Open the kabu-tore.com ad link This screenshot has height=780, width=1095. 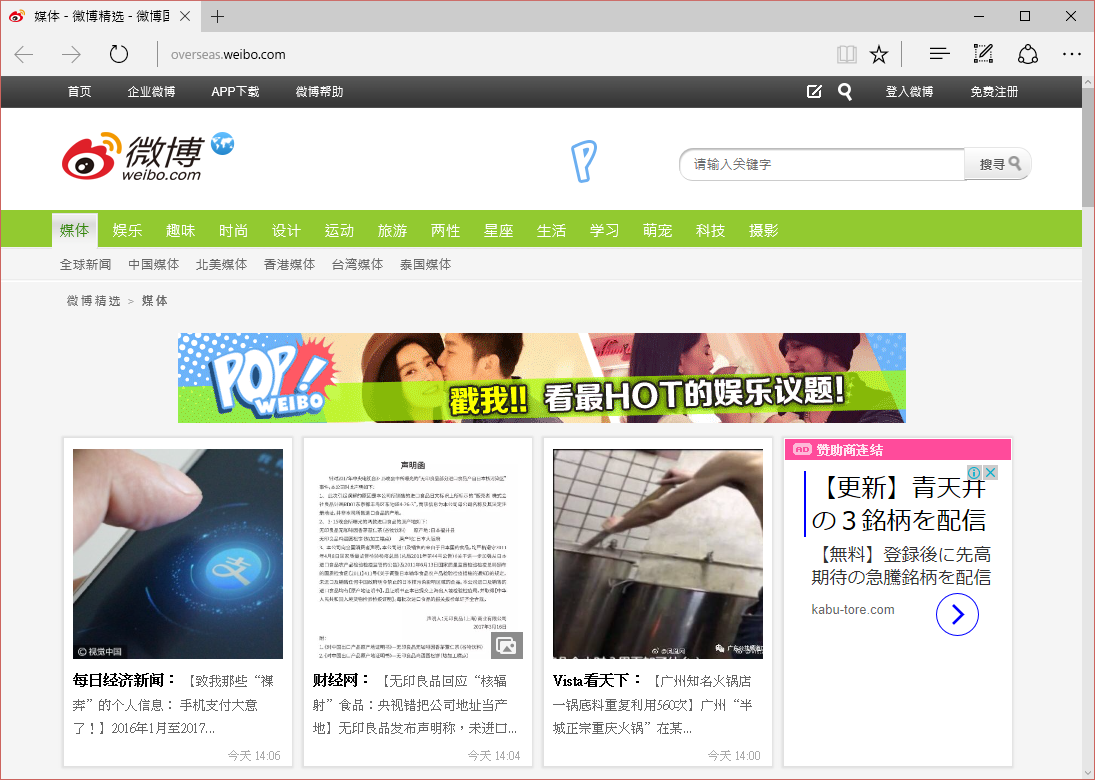pyautogui.click(x=853, y=610)
